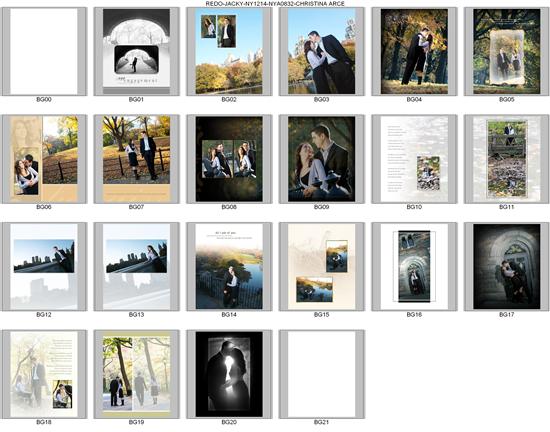Open BG08 dark two-photo page thumbnail
550x432 pixels.
click(229, 159)
